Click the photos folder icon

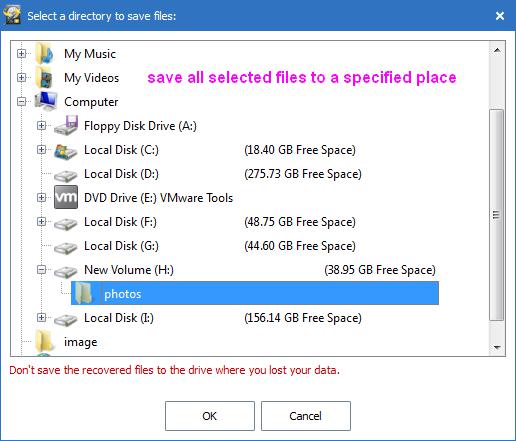pyautogui.click(x=83, y=293)
